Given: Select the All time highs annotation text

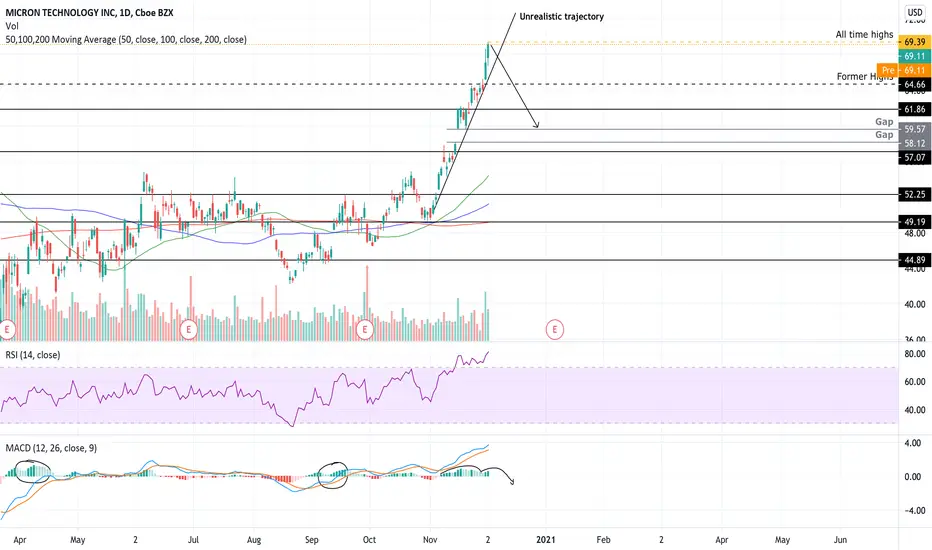Looking at the screenshot, I should 864,34.
